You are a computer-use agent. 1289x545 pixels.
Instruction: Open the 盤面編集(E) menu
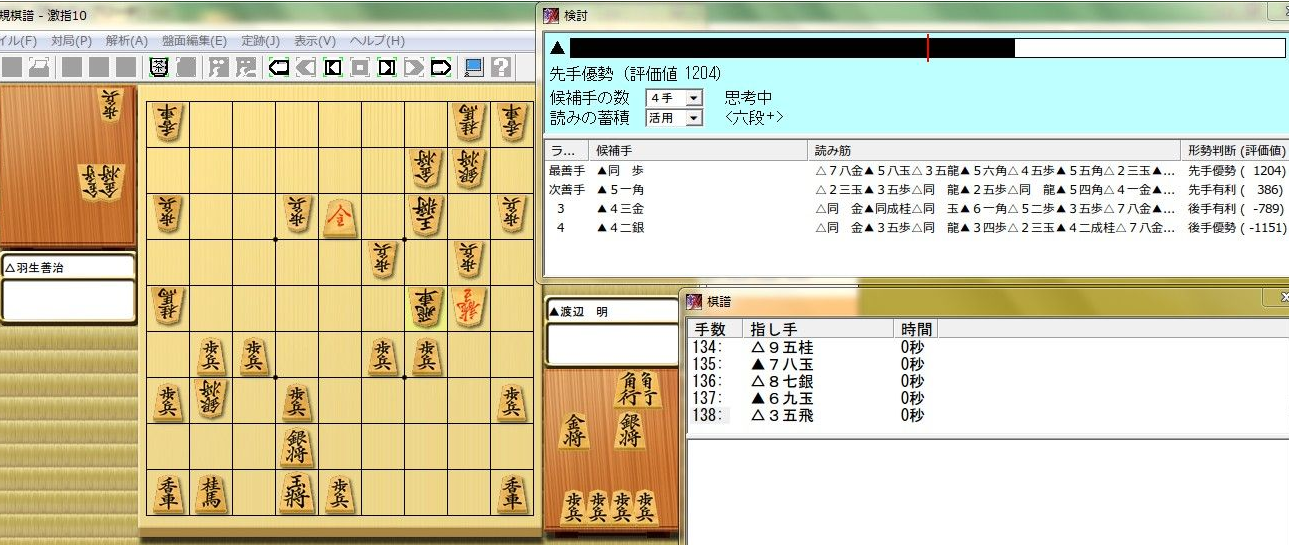(194, 41)
